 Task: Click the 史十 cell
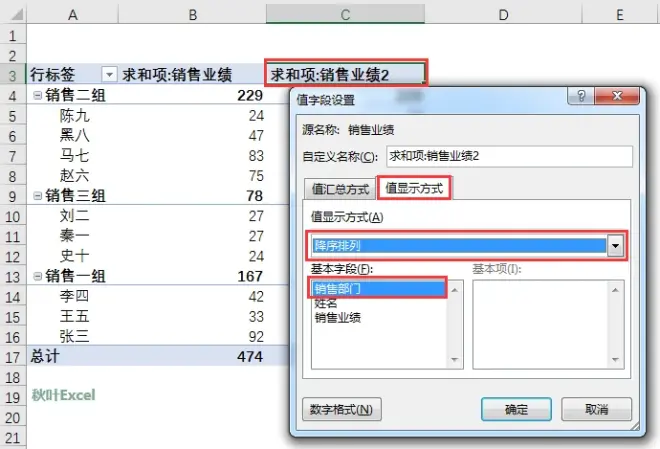click(74, 256)
